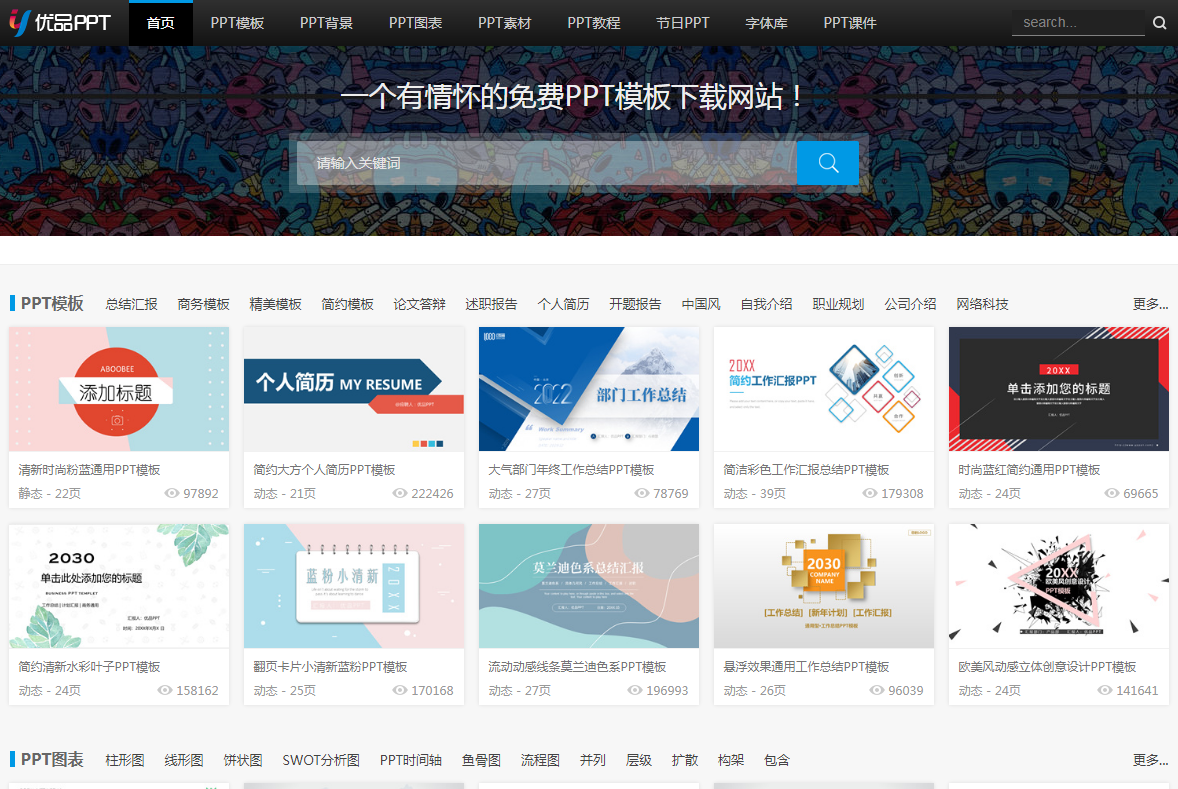
Task: Select the 中国风 template category
Action: (700, 303)
